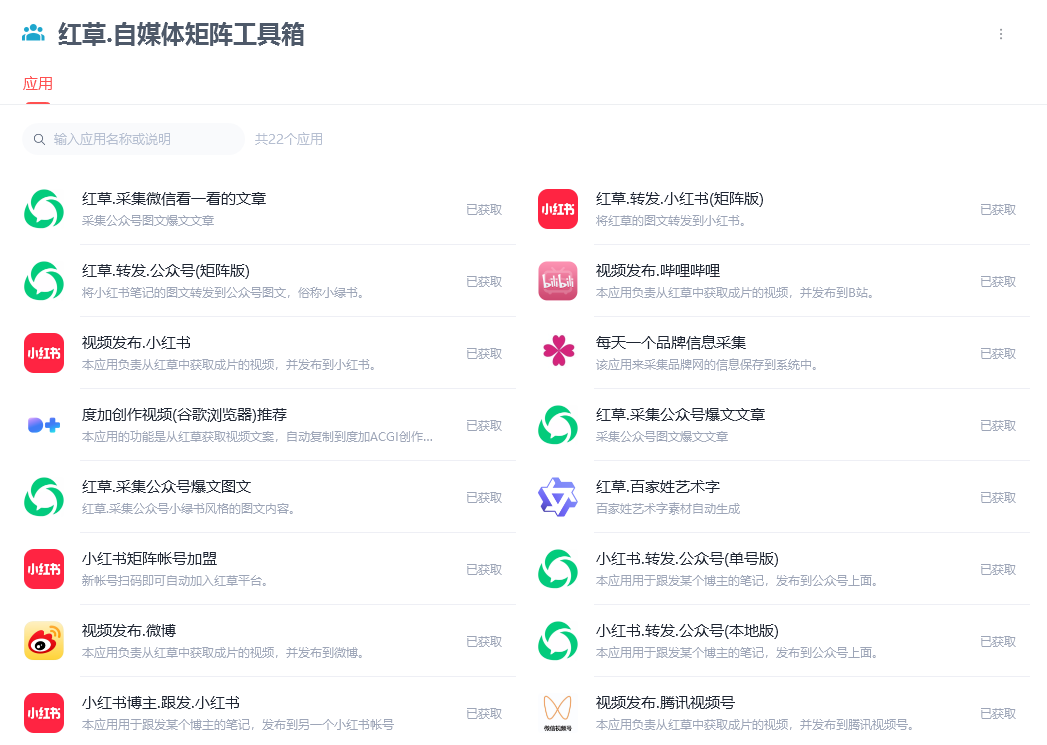Select the title 小红书.转发.公众号(单号版)
This screenshot has height=745, width=1047.
click(x=688, y=559)
